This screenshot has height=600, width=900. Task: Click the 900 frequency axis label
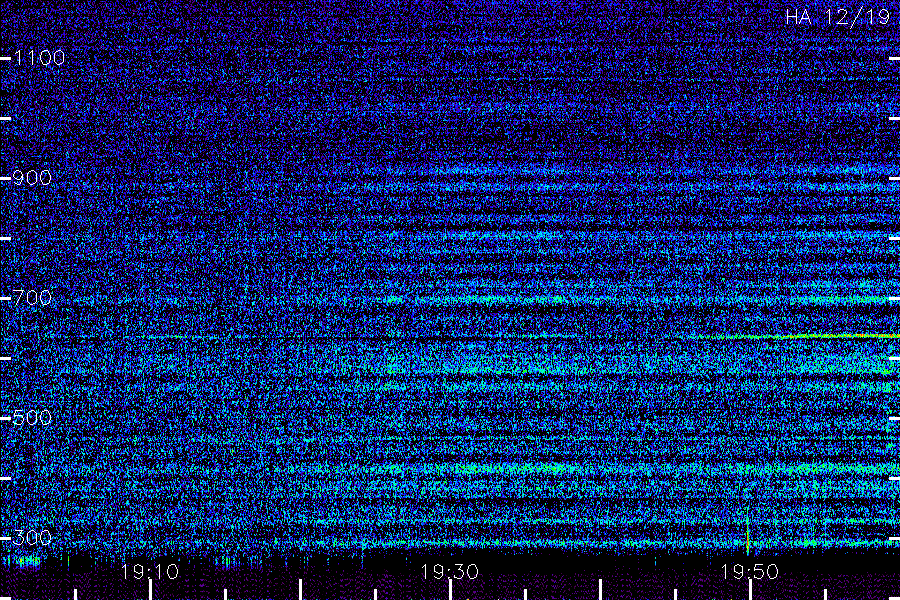pos(32,177)
